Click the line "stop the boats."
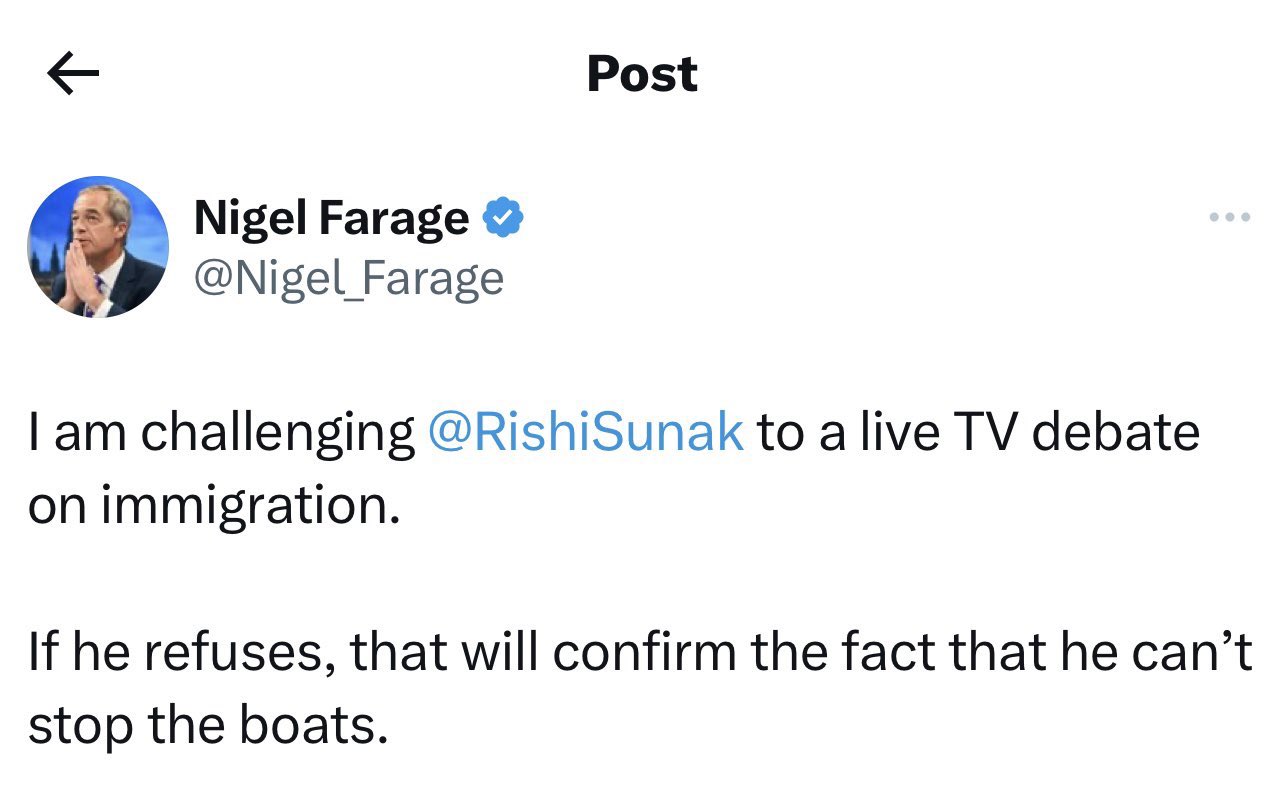This screenshot has width=1284, height=811. [207, 727]
